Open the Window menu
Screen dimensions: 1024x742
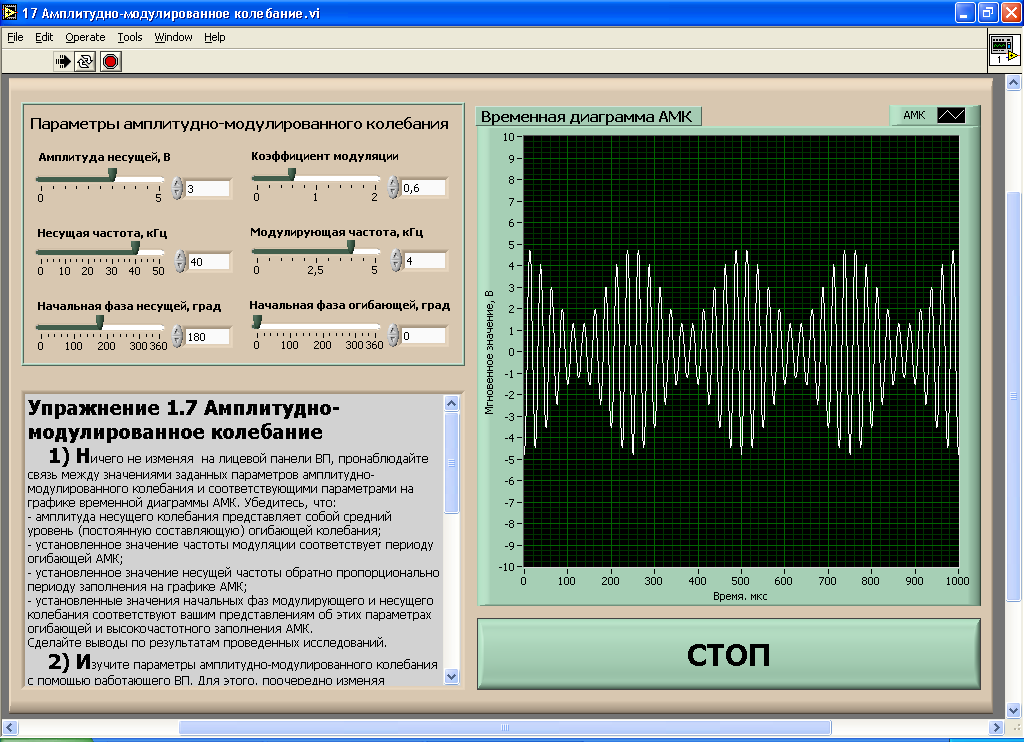[x=173, y=37]
